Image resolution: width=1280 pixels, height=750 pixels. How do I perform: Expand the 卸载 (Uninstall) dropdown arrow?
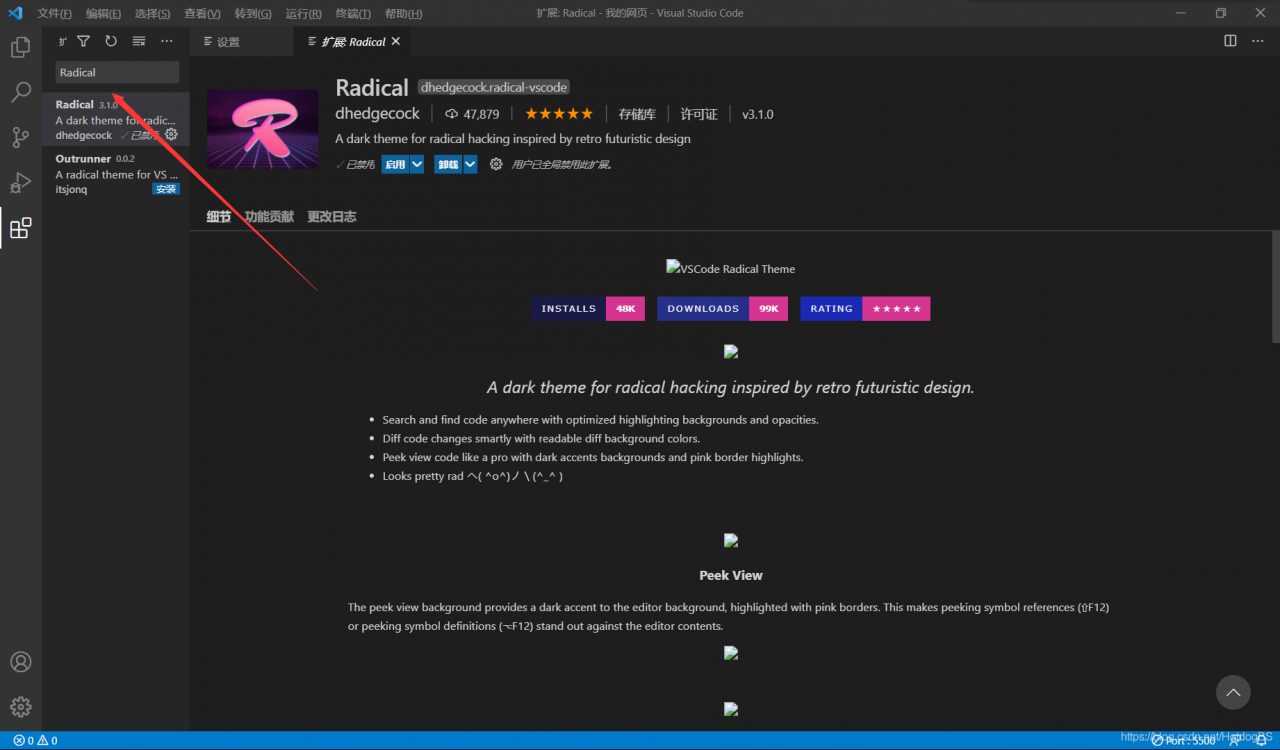tap(470, 164)
